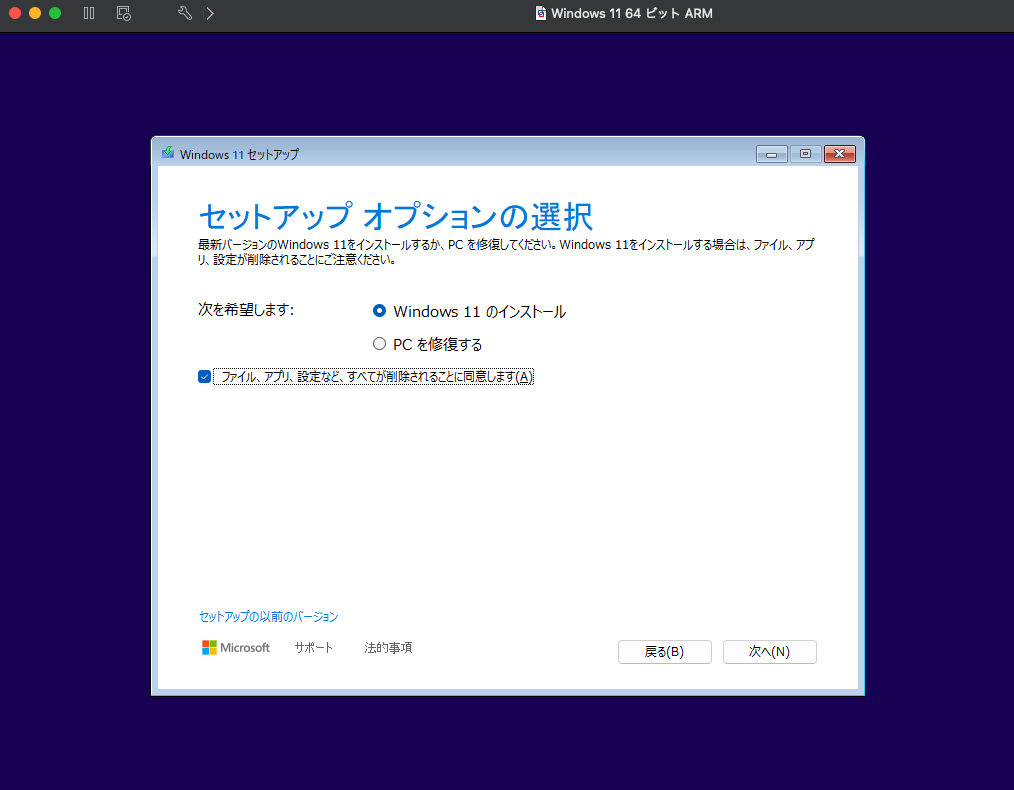Click the 戻る(B) button
Screen dimensions: 1014x790
click(x=664, y=652)
